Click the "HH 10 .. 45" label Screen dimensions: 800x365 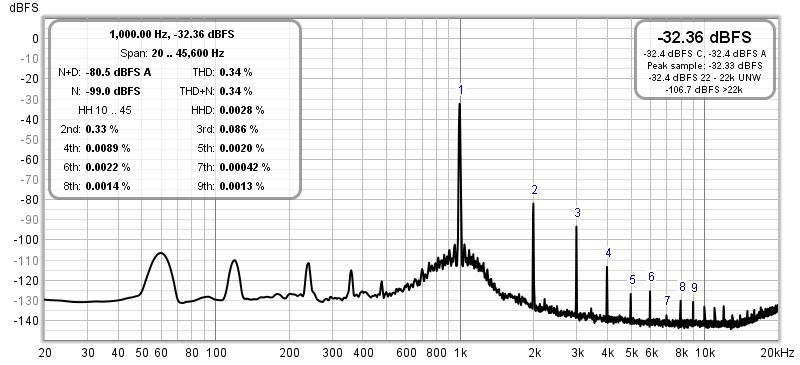[105, 110]
